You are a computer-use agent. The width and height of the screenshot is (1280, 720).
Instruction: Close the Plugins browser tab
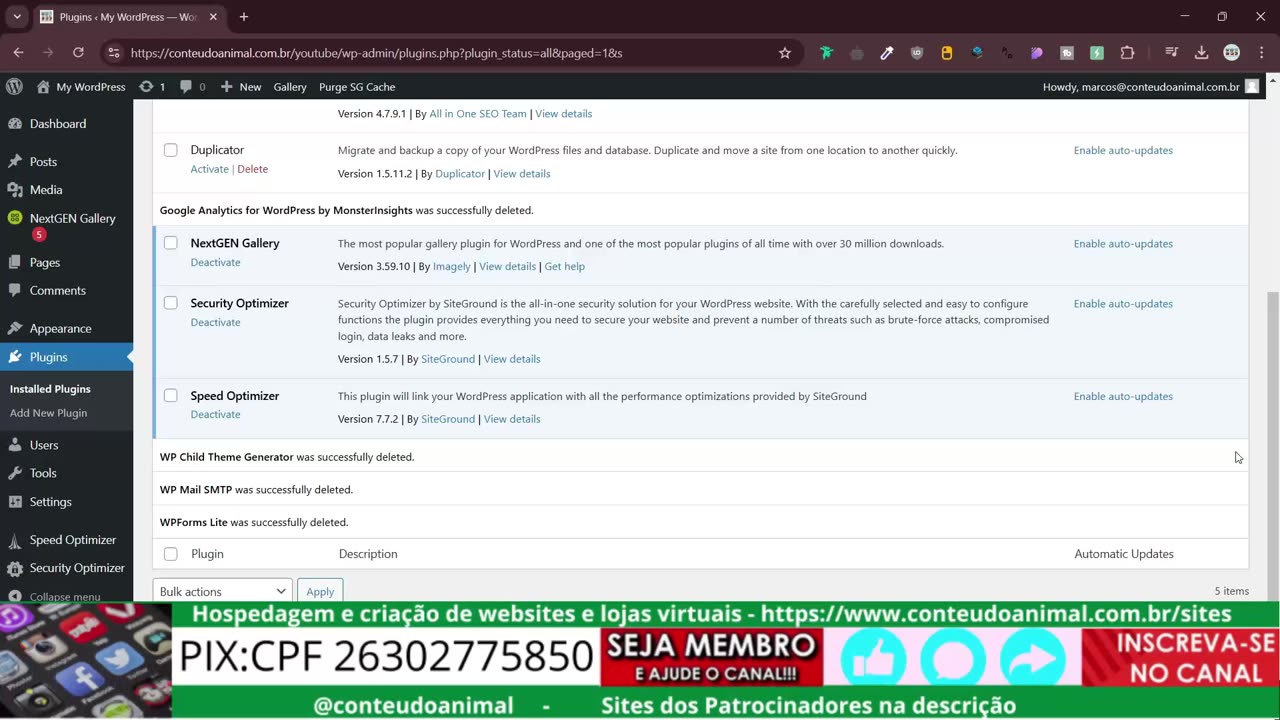tap(213, 17)
